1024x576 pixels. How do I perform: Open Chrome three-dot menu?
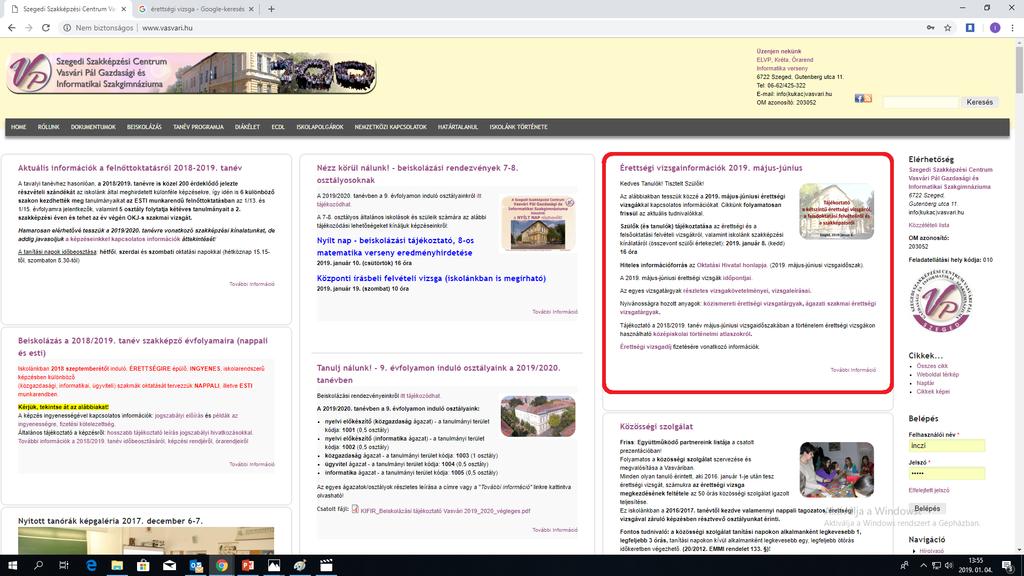click(1012, 28)
